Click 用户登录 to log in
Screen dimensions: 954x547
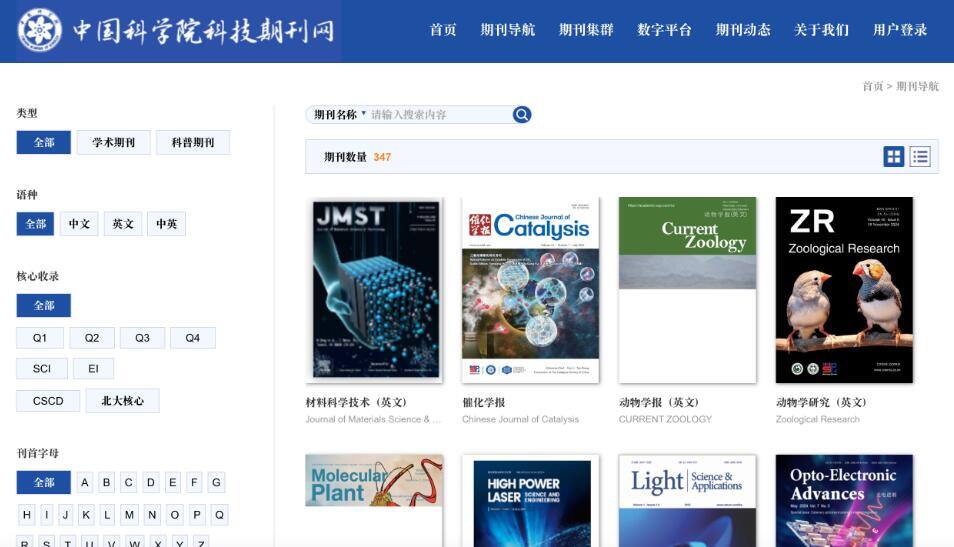coord(900,30)
